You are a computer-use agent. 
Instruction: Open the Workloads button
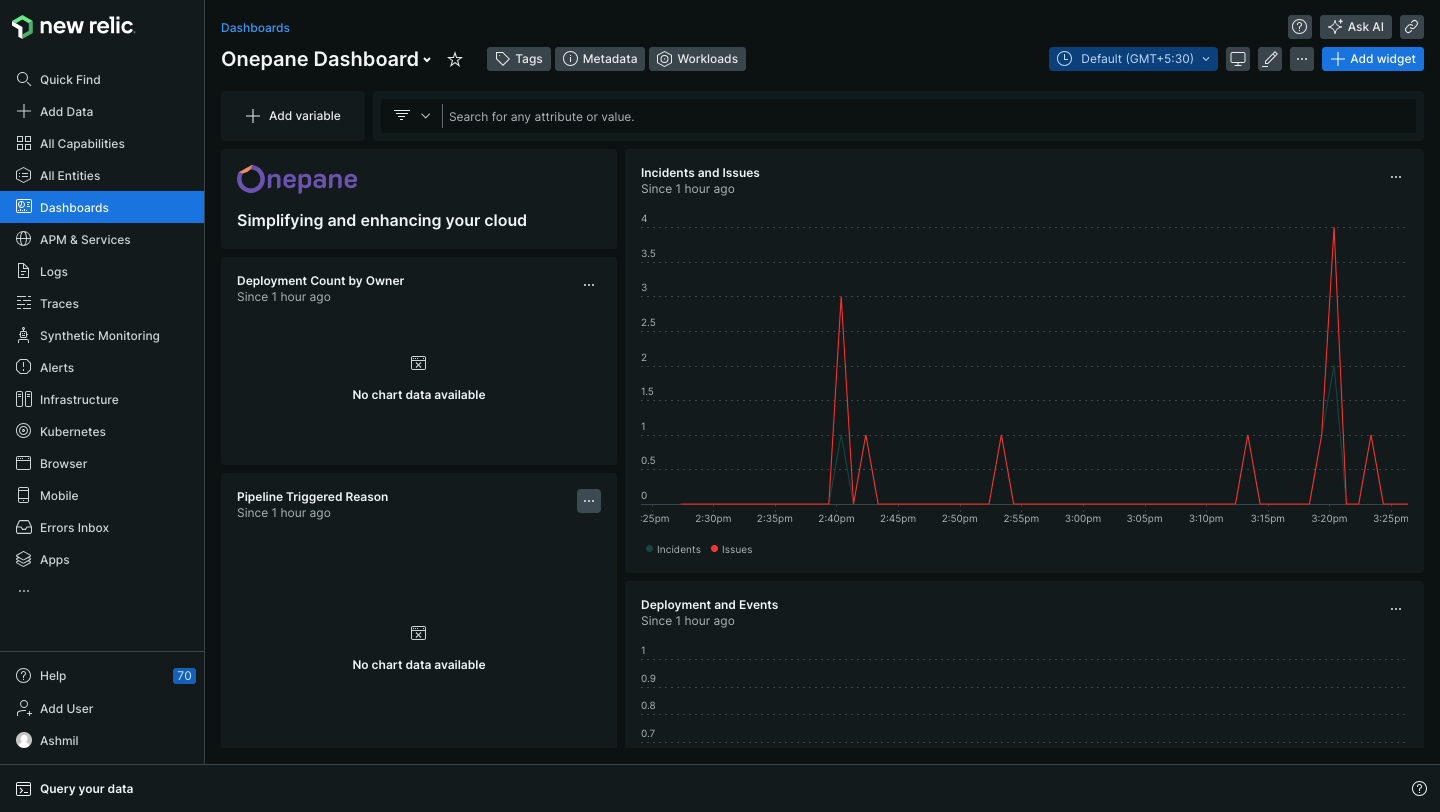coord(698,59)
